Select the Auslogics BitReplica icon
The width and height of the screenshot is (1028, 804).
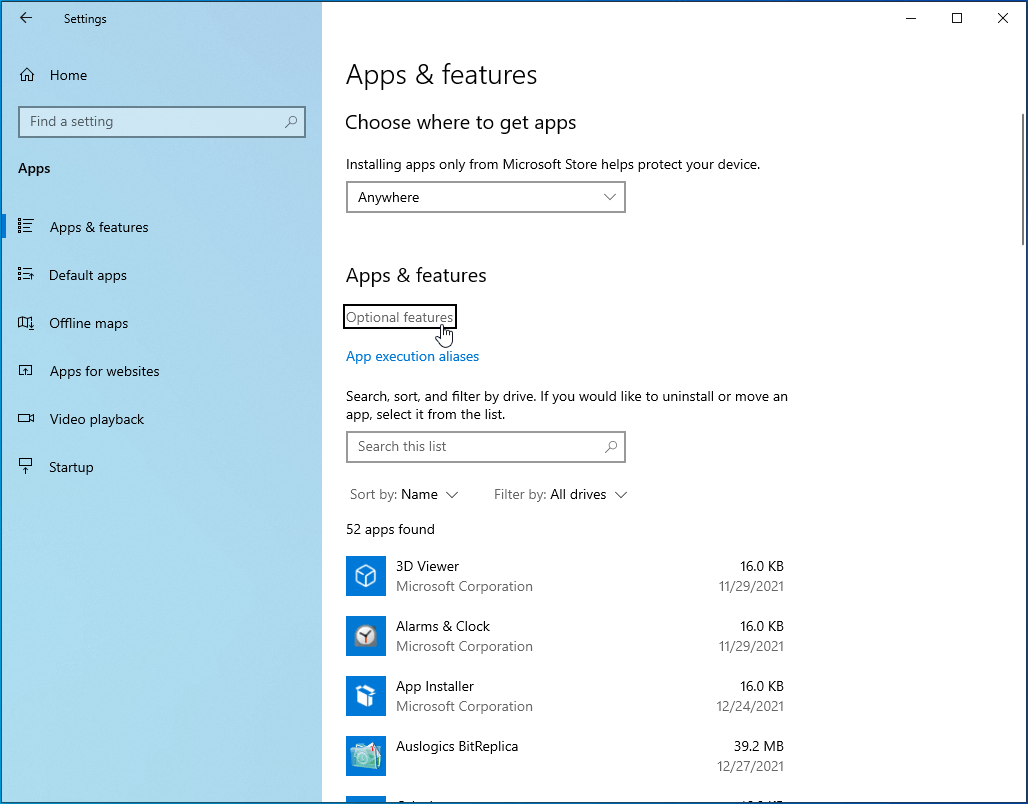366,756
